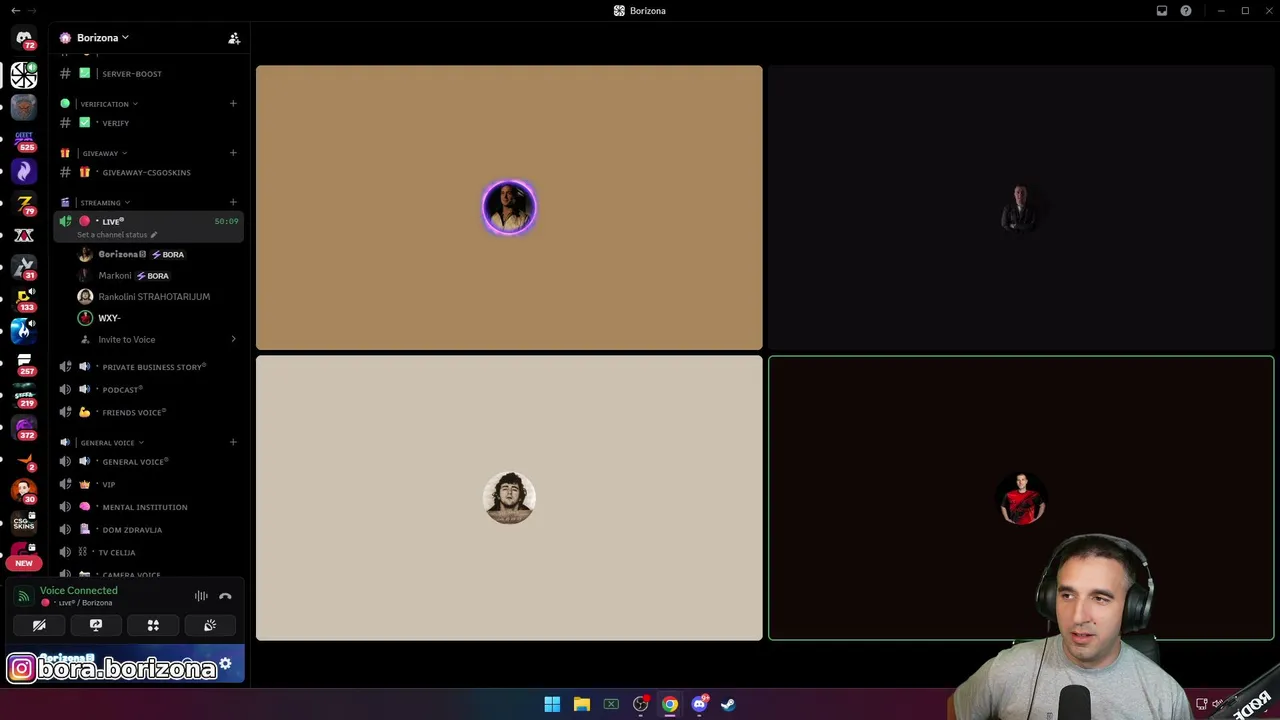Image resolution: width=1280 pixels, height=720 pixels.
Task: Open the server icon with 525 badge
Action: 24,139
